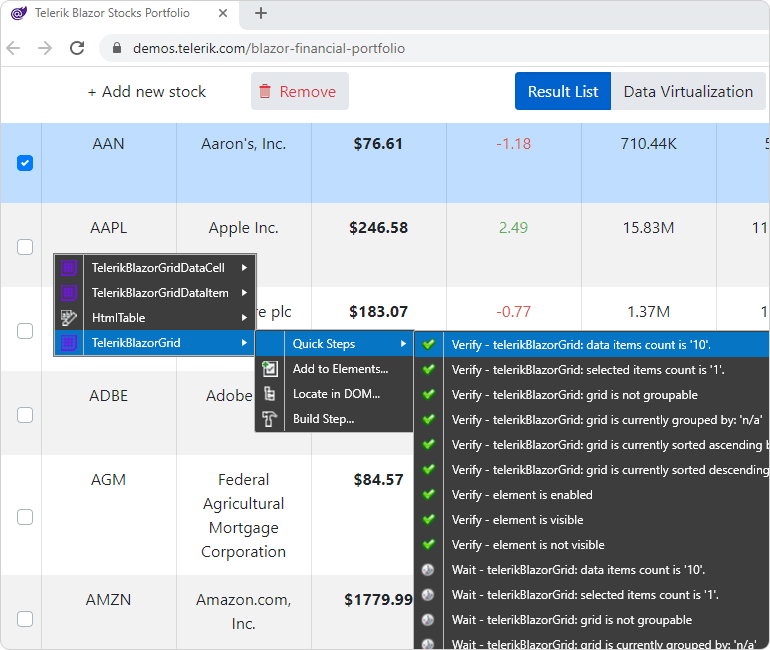Check the AAPL row checkbox

tap(25, 247)
